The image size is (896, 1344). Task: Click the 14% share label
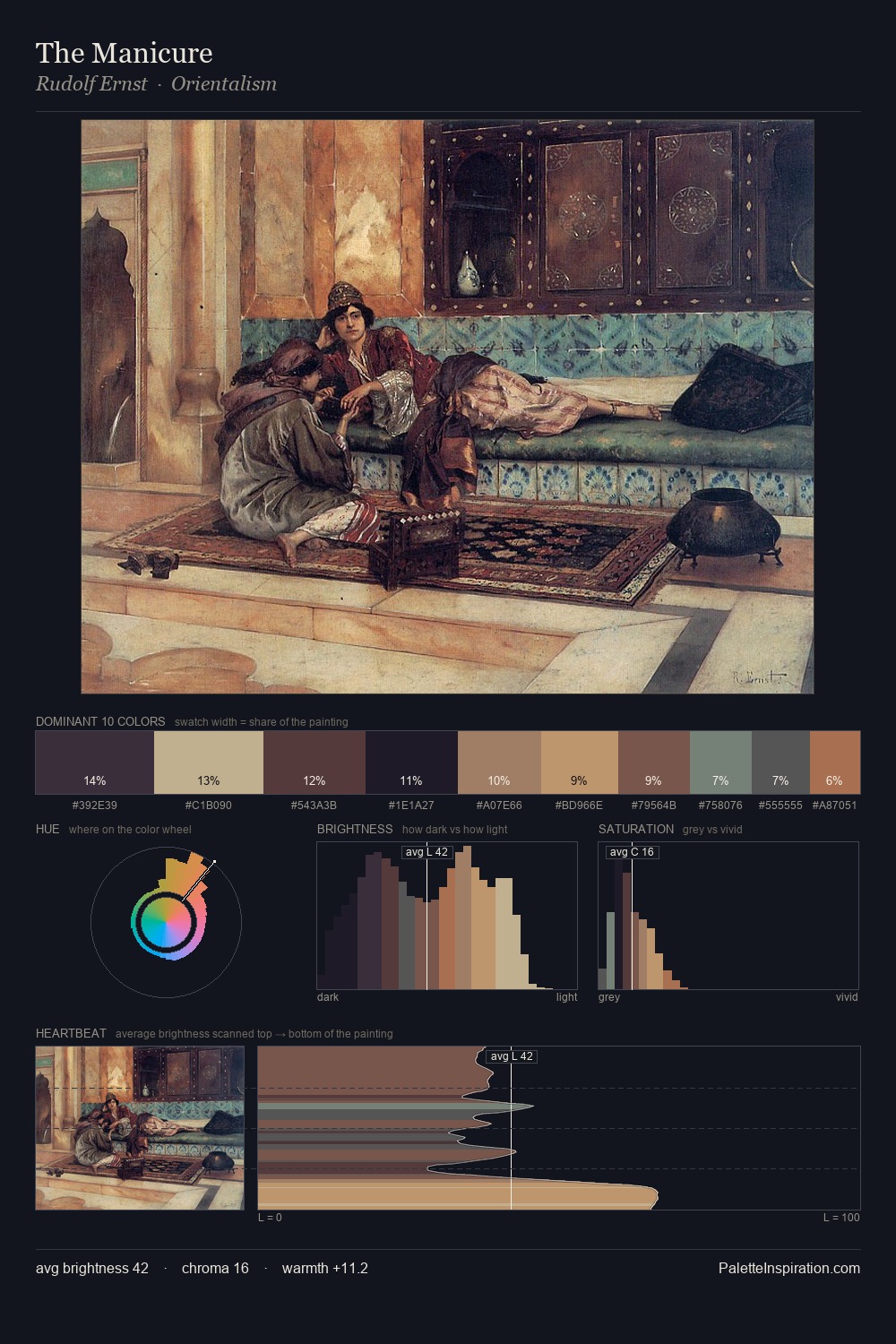pos(95,781)
